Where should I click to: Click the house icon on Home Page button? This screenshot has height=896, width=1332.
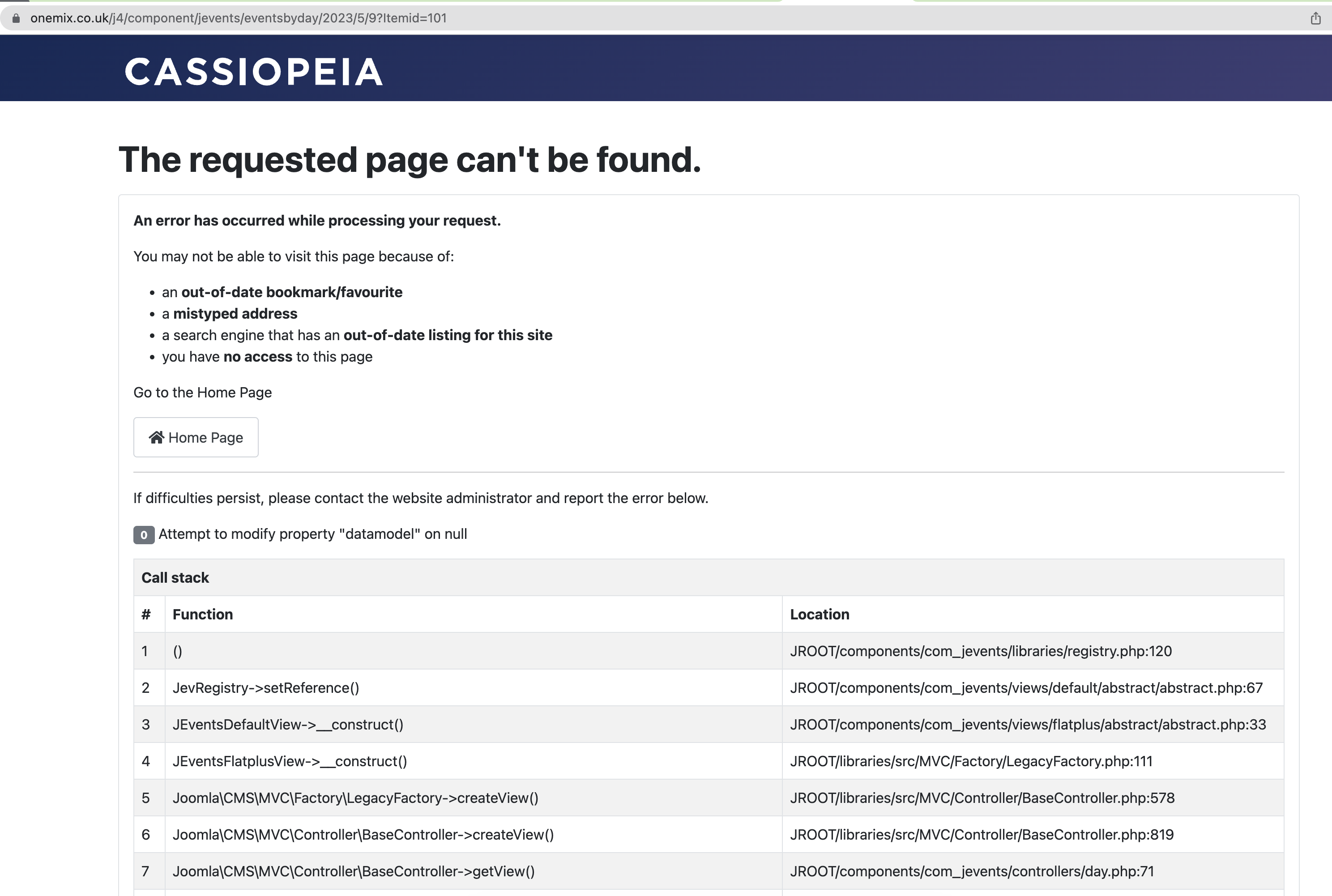(x=157, y=437)
